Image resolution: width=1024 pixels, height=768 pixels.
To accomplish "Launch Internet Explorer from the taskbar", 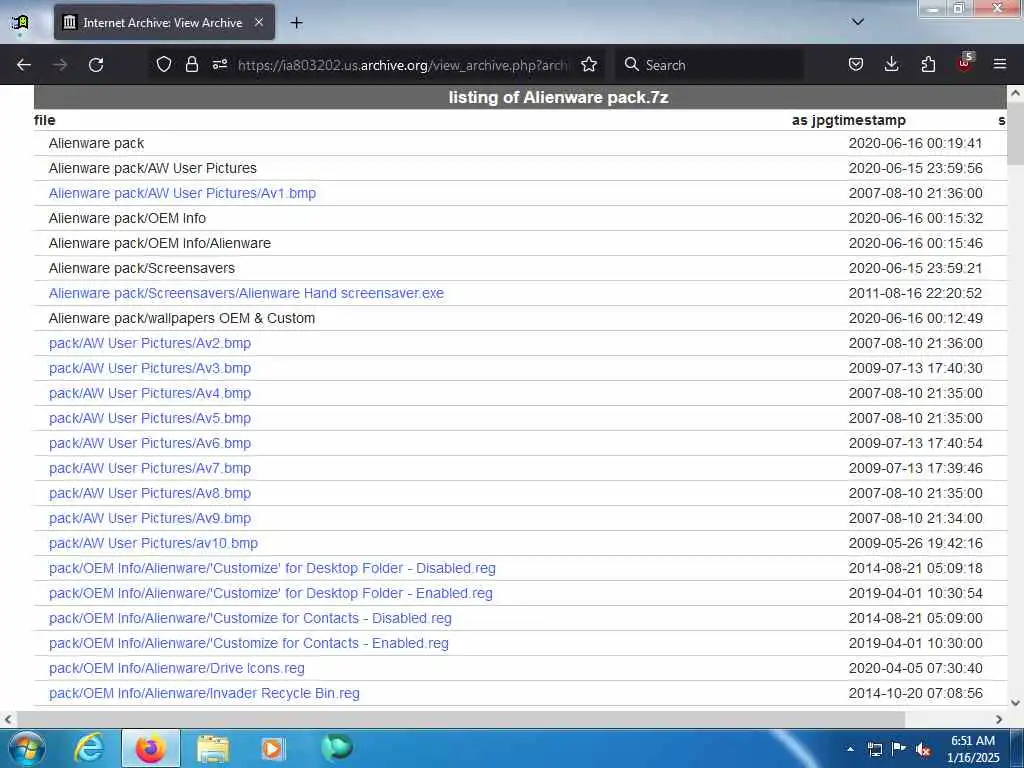I will tap(89, 748).
